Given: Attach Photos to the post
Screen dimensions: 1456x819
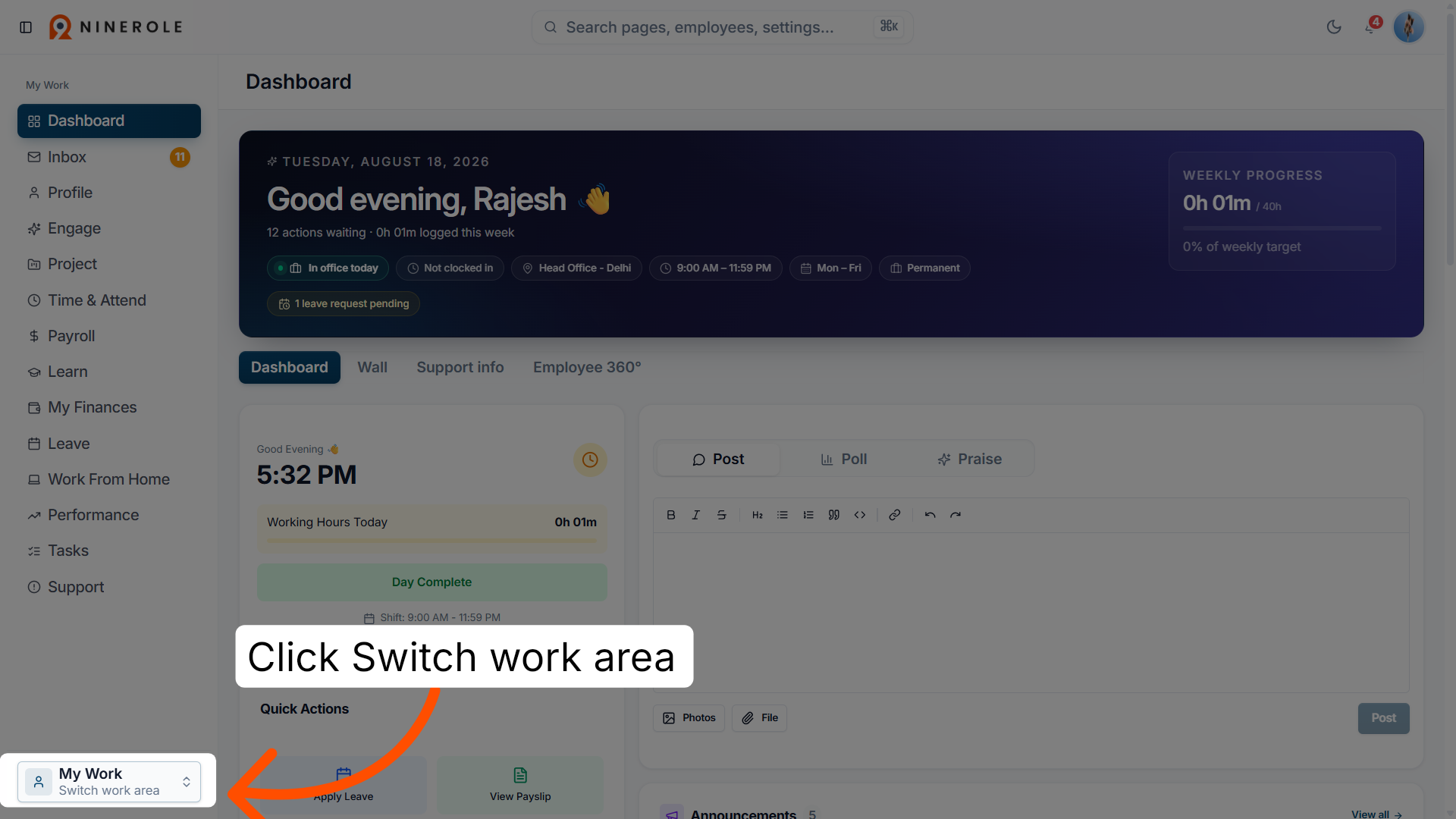Looking at the screenshot, I should [689, 718].
